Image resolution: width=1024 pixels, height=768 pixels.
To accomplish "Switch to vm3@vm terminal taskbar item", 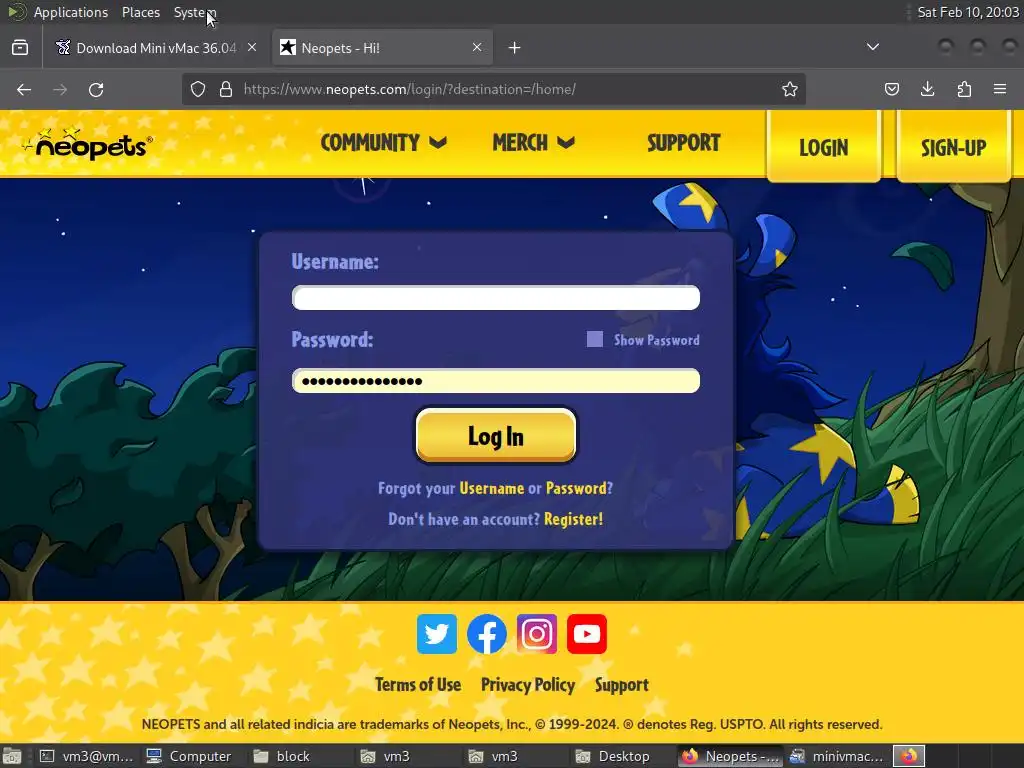I will pos(86,756).
